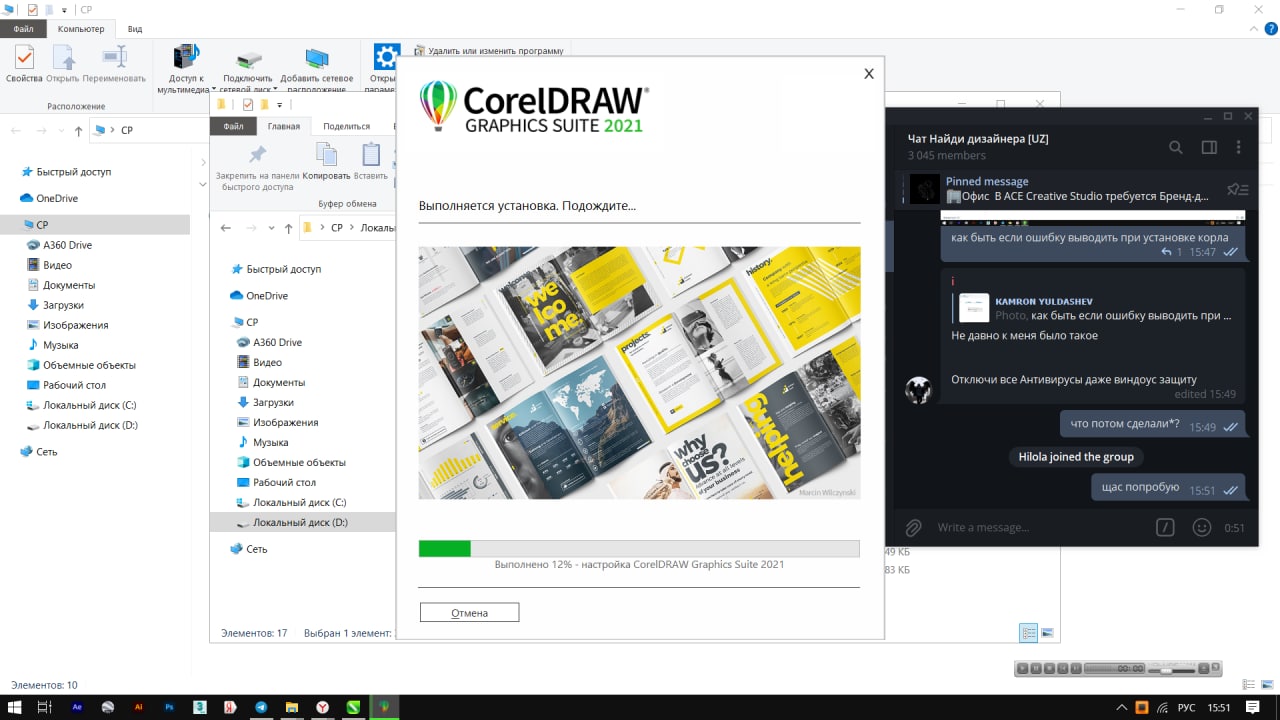This screenshot has height=720, width=1280.
Task: Open Telegram from the taskbar
Action: 261,707
